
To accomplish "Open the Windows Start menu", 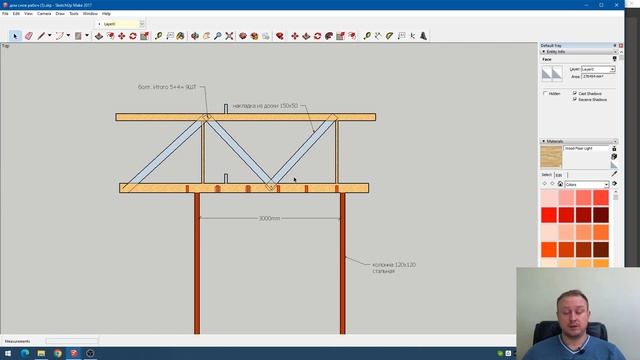I will pos(8,353).
